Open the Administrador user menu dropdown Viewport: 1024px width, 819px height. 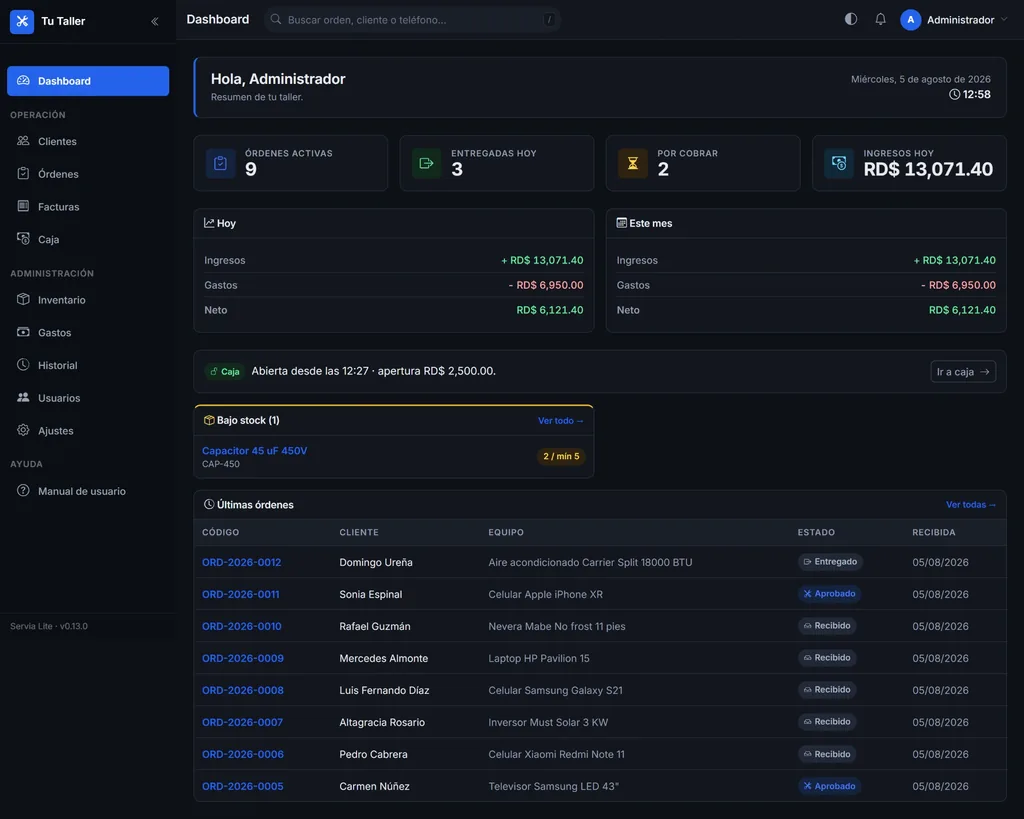953,20
